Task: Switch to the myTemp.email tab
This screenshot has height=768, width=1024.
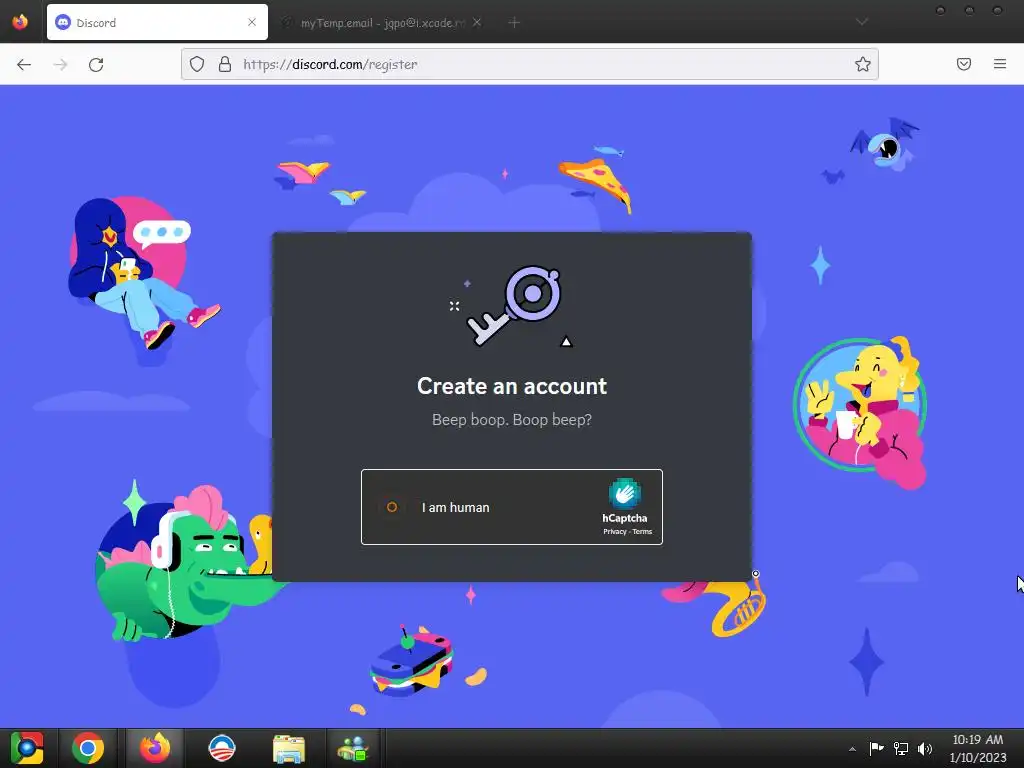Action: 382,22
